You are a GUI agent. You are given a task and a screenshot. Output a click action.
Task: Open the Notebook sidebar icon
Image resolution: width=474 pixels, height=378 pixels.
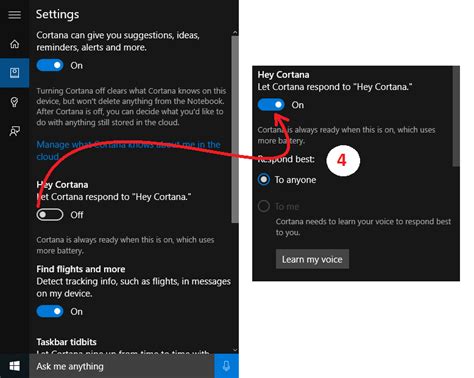tap(14, 73)
